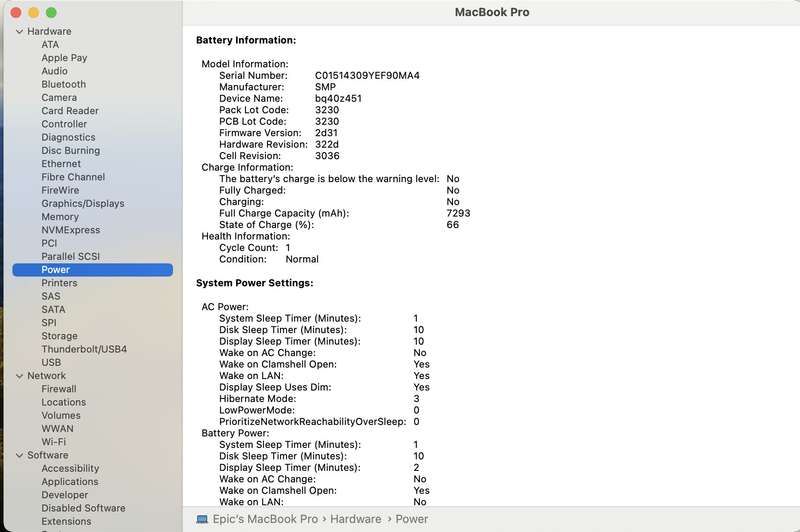Select PCI in the sidebar
The height and width of the screenshot is (532, 800).
click(49, 244)
